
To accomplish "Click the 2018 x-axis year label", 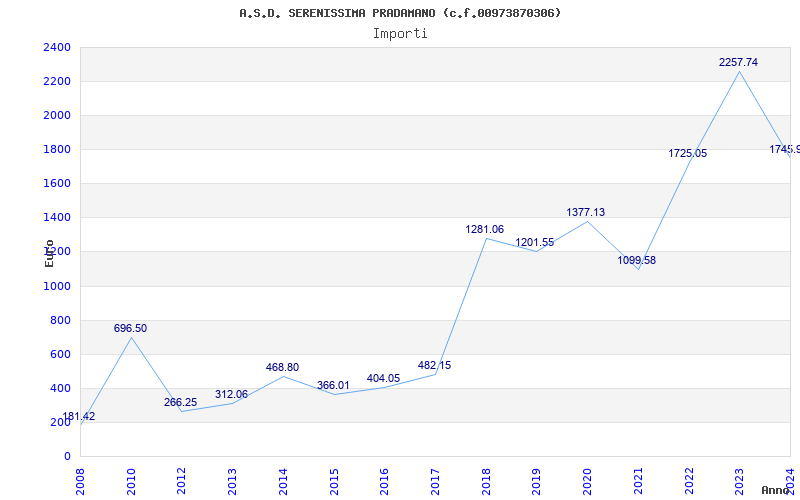I will click(486, 481).
